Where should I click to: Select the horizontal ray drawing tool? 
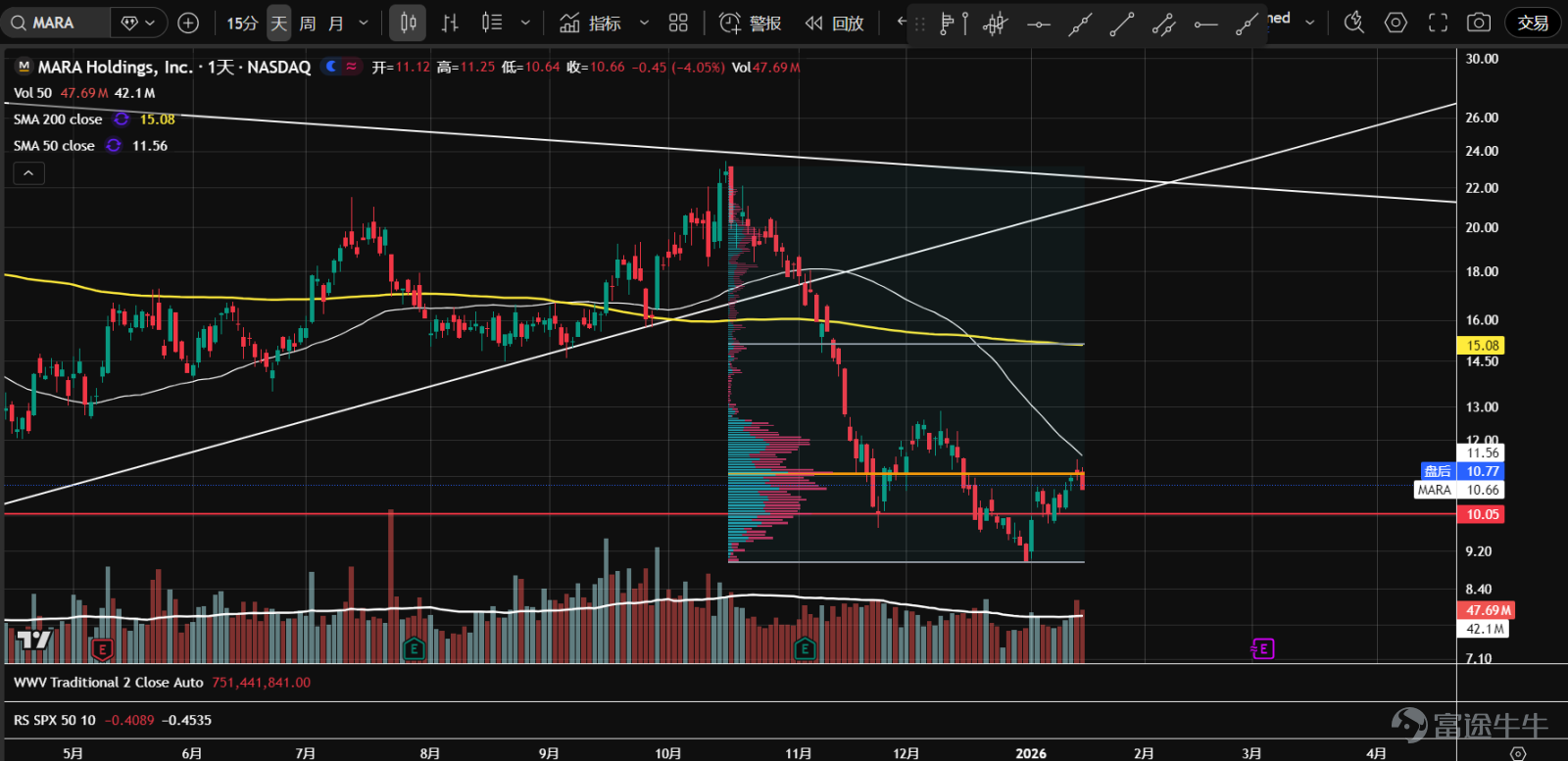[x=1206, y=24]
